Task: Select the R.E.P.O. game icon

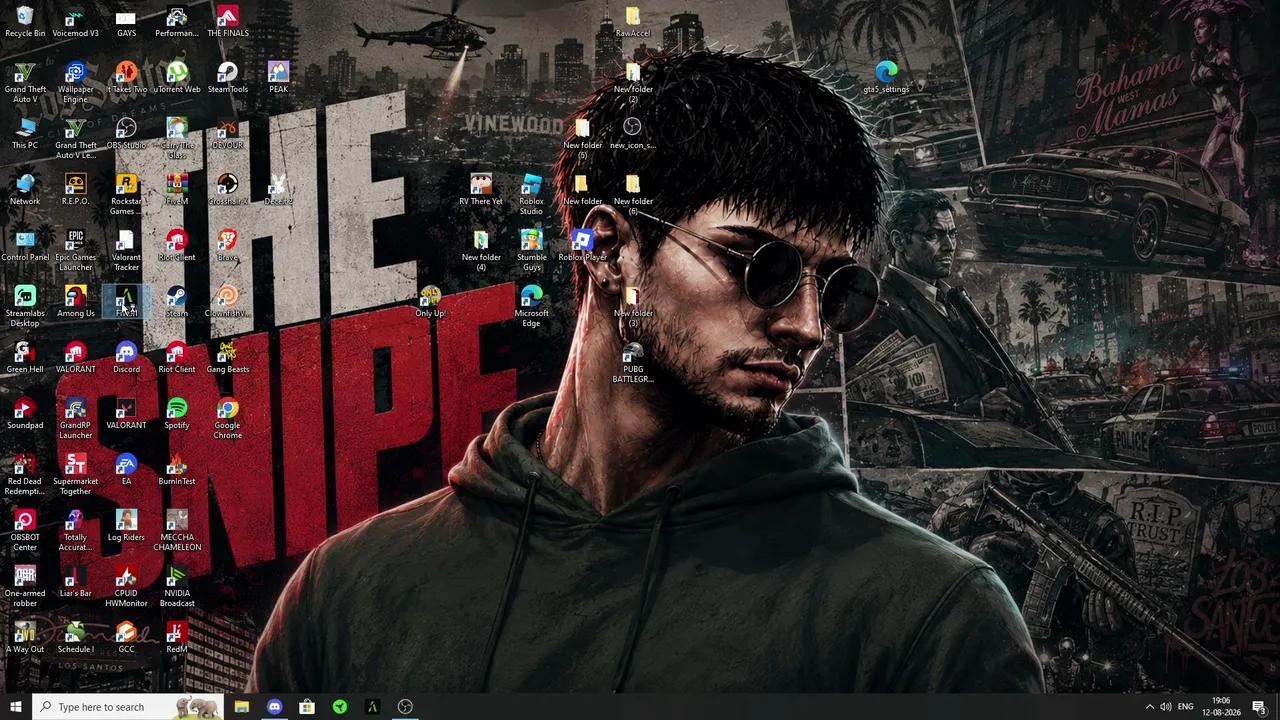Action: [75, 190]
